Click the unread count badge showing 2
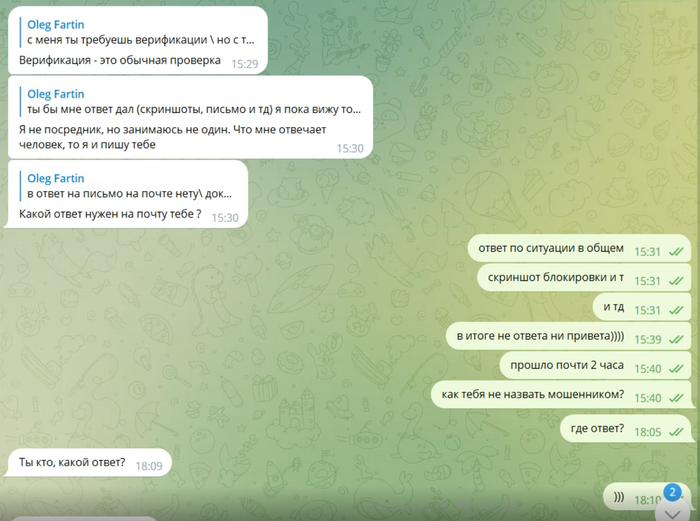 coord(672,492)
